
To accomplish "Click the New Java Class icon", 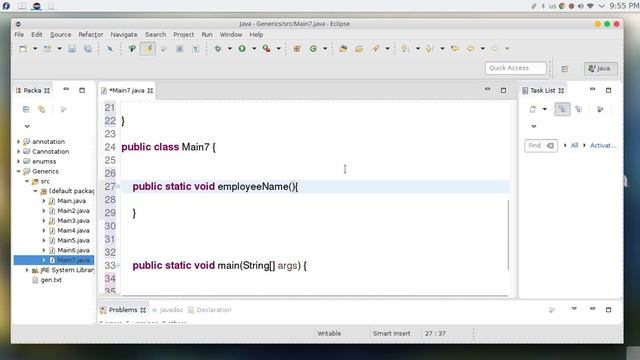I will 313,49.
